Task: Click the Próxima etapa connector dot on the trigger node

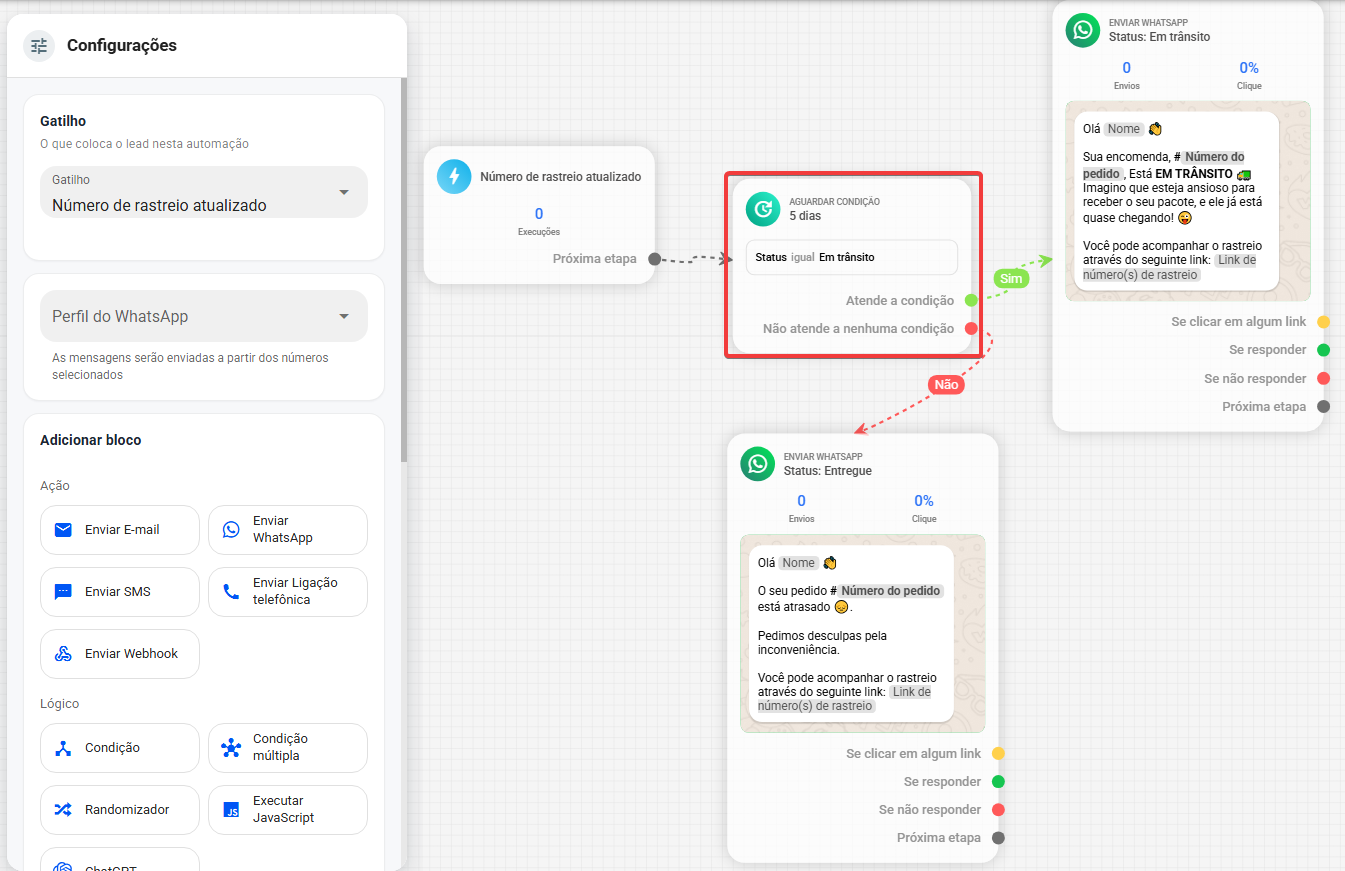Action: [654, 259]
